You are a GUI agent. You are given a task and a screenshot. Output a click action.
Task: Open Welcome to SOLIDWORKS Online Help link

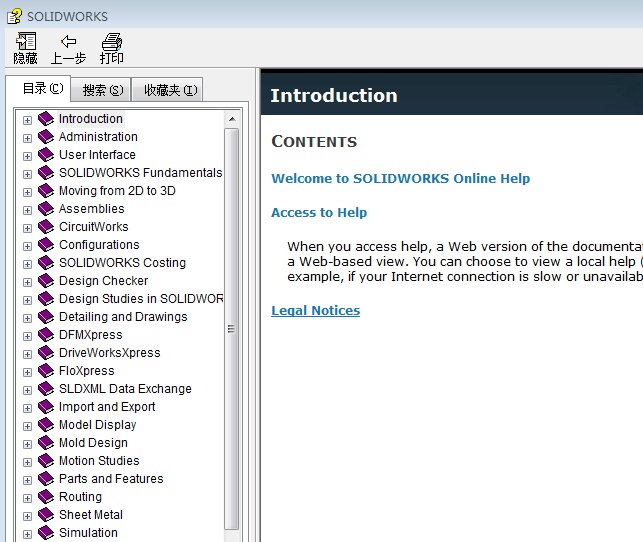401,179
